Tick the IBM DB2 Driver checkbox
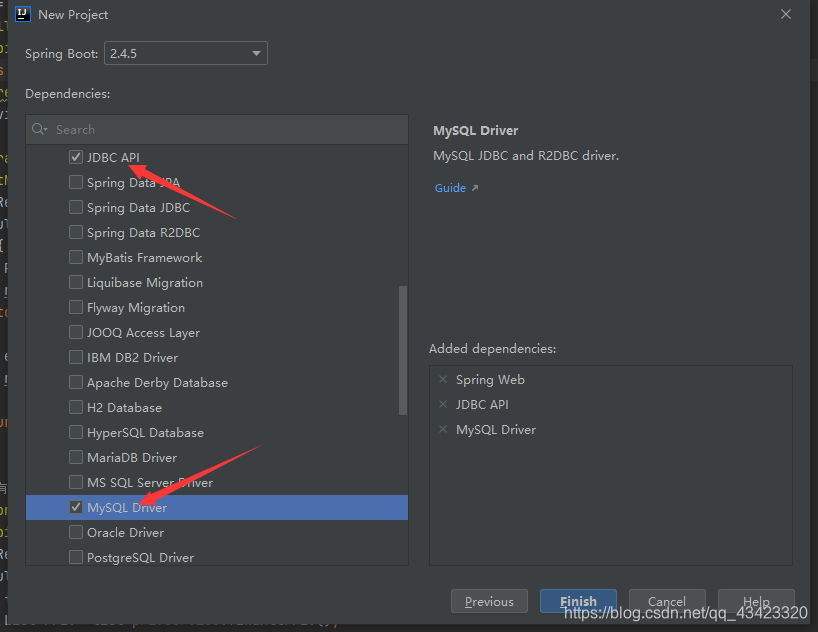 click(76, 357)
